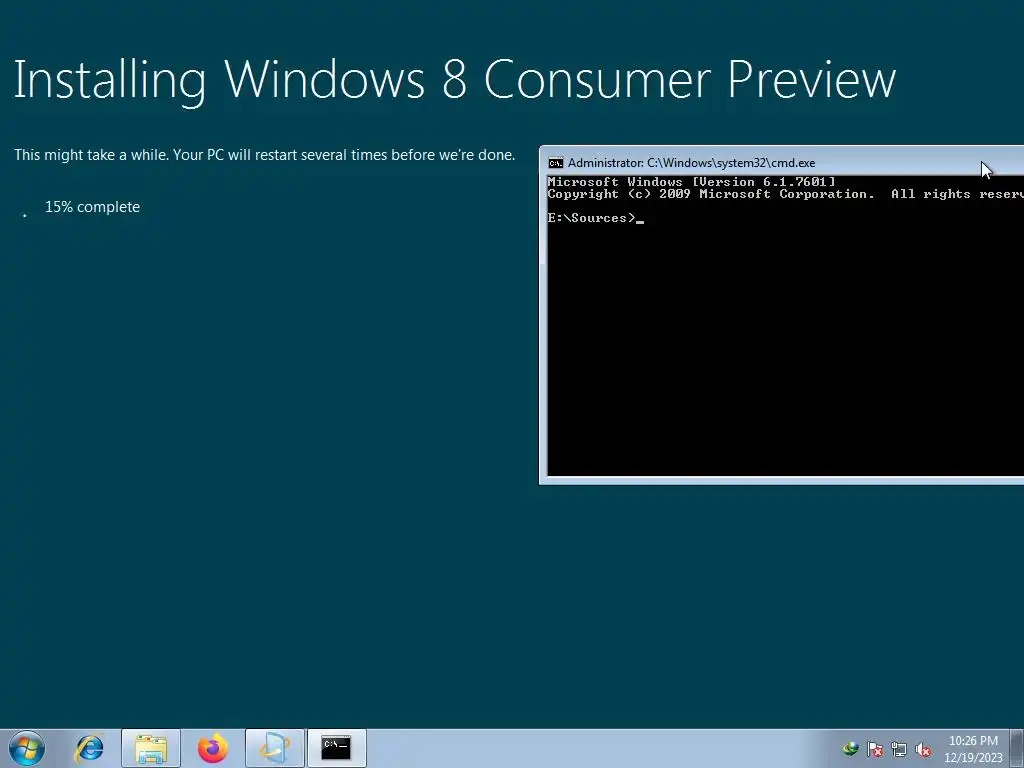The height and width of the screenshot is (768, 1024).
Task: Open Firefox from the taskbar
Action: tap(213, 748)
